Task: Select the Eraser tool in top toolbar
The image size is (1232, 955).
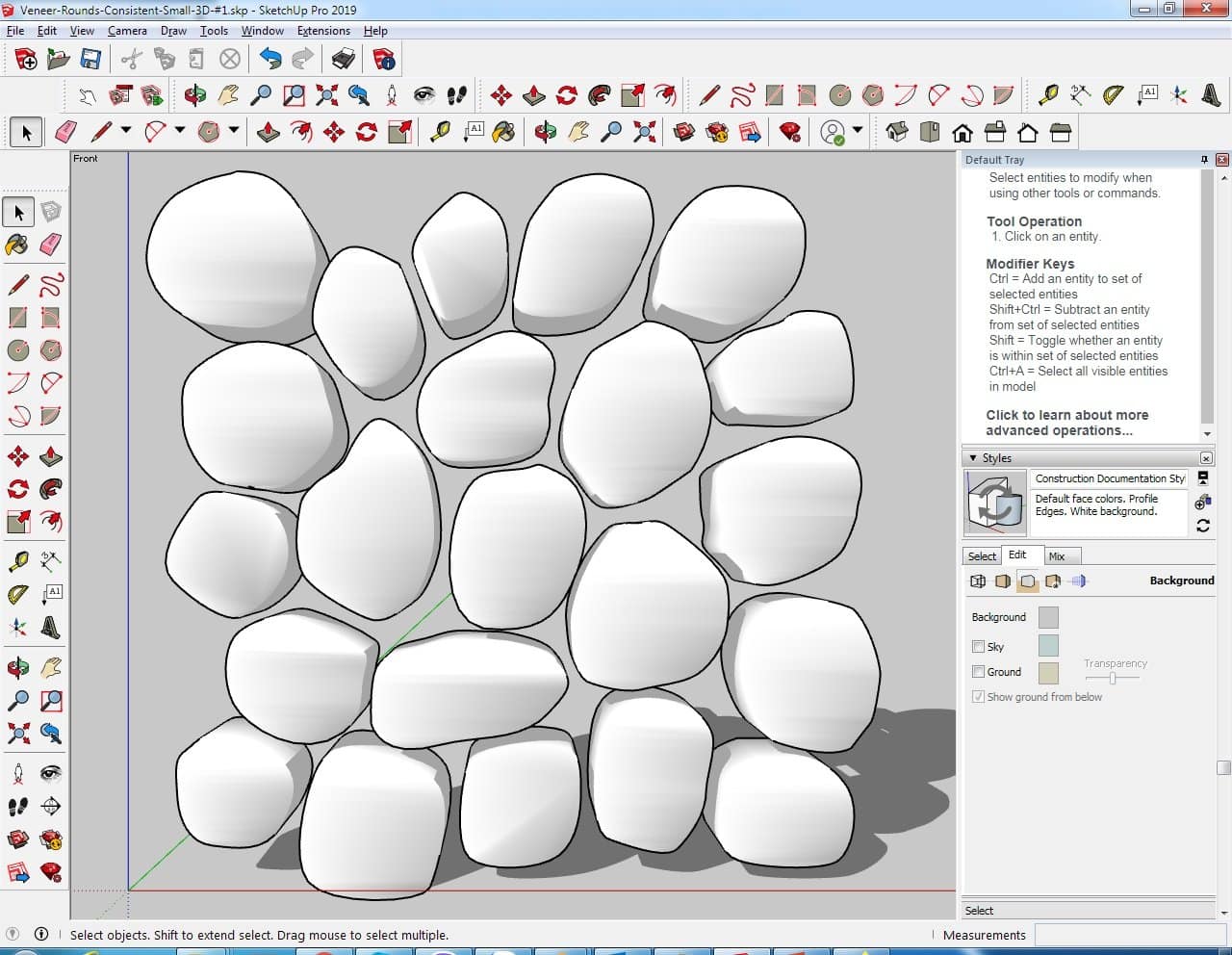Action: point(66,132)
